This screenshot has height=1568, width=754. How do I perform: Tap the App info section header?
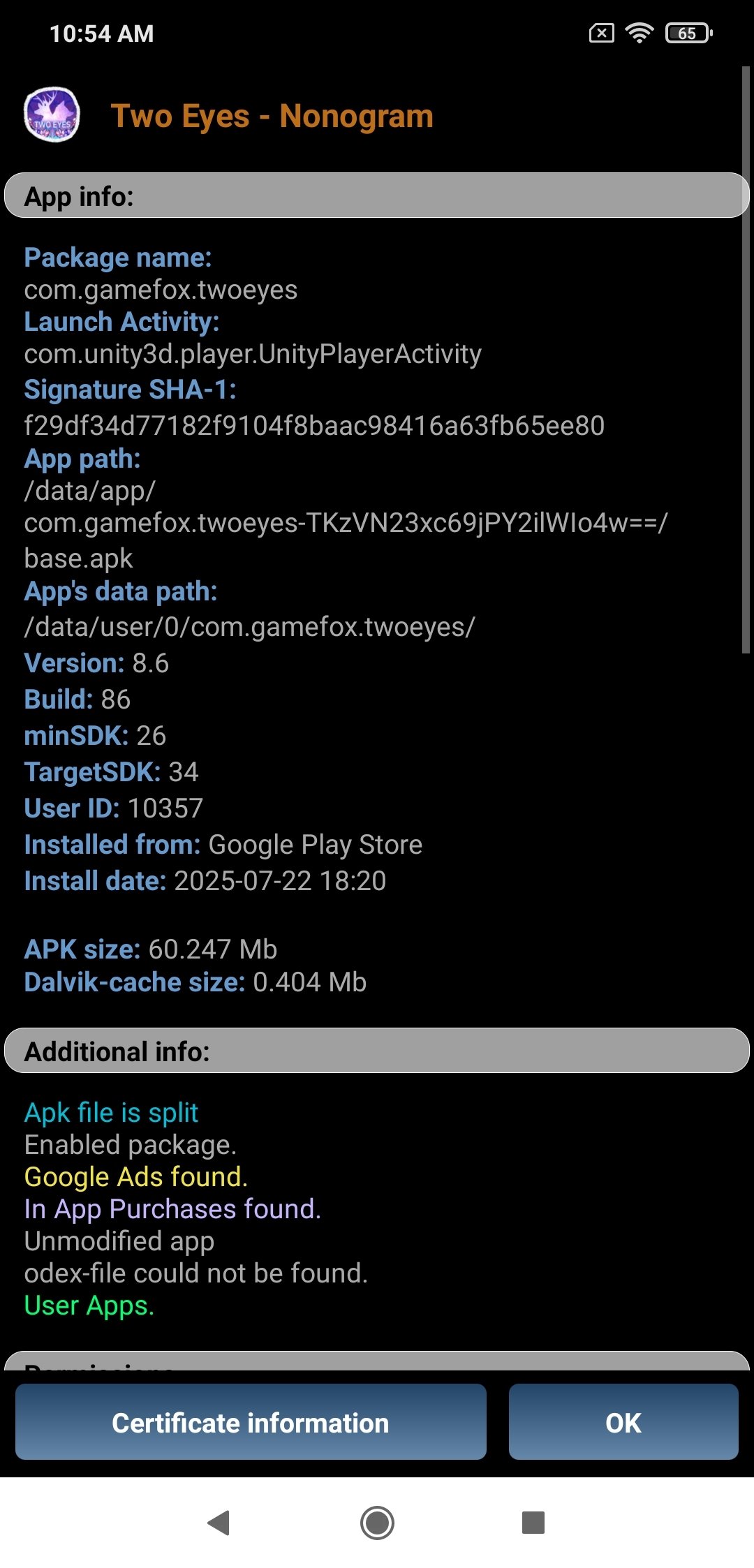(377, 196)
